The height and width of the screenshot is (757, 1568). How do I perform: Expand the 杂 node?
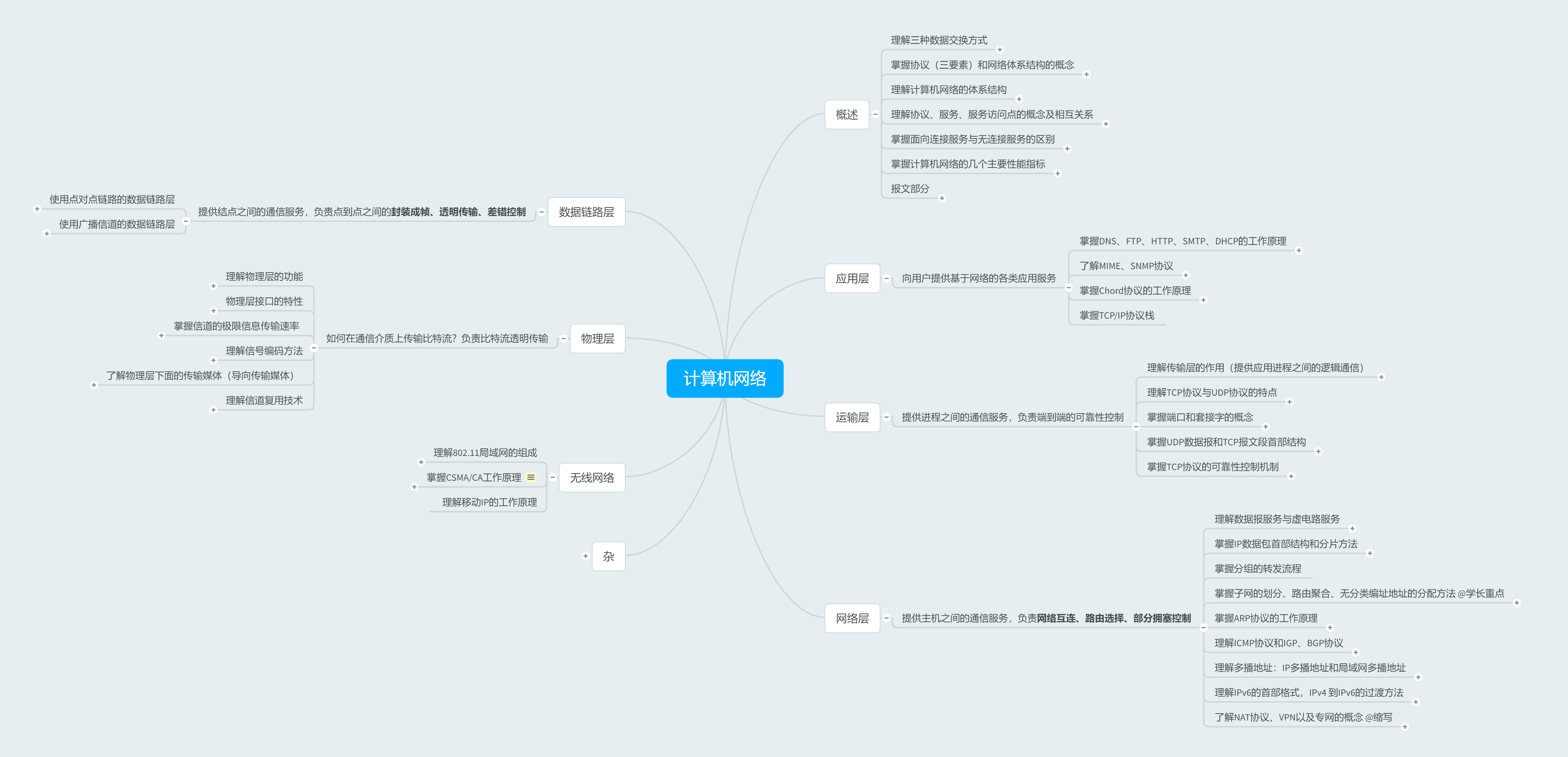tap(586, 556)
